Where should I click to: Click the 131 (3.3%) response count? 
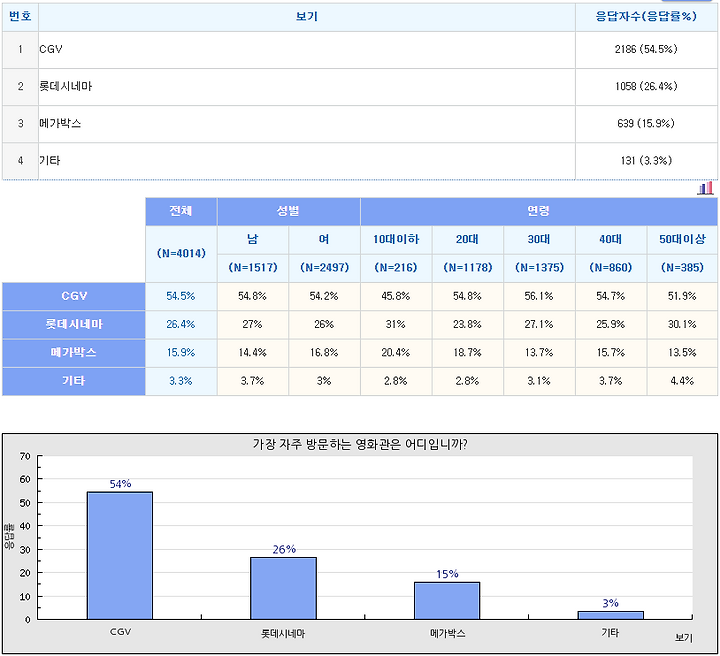[646, 161]
